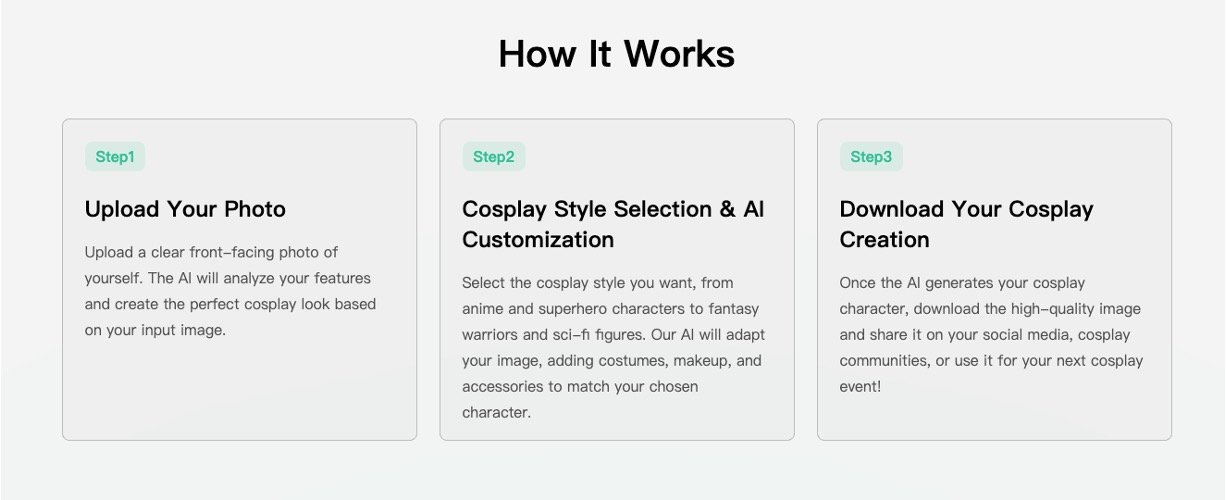Click the word "event!" in Step3
Image resolution: width=1226 pixels, height=500 pixels.
click(860, 386)
